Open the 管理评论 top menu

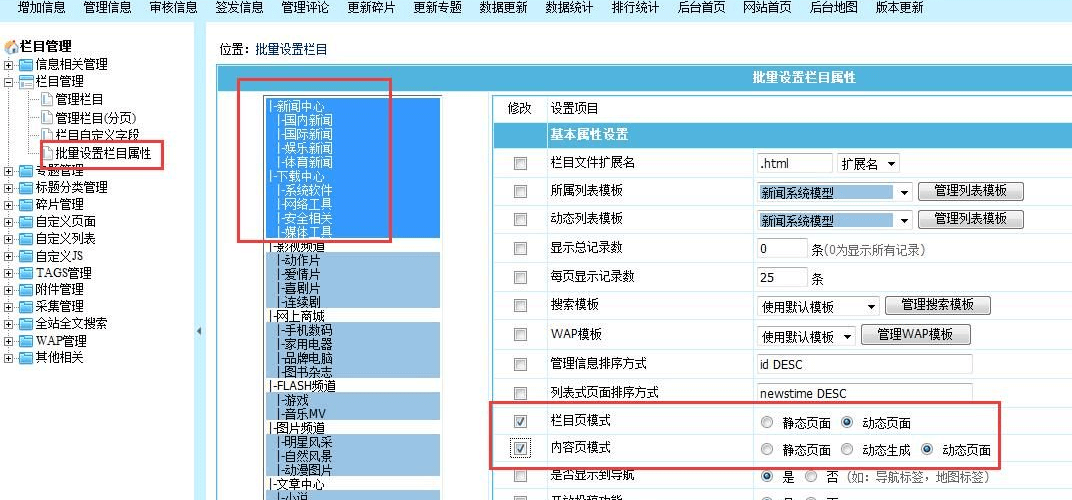coord(305,8)
